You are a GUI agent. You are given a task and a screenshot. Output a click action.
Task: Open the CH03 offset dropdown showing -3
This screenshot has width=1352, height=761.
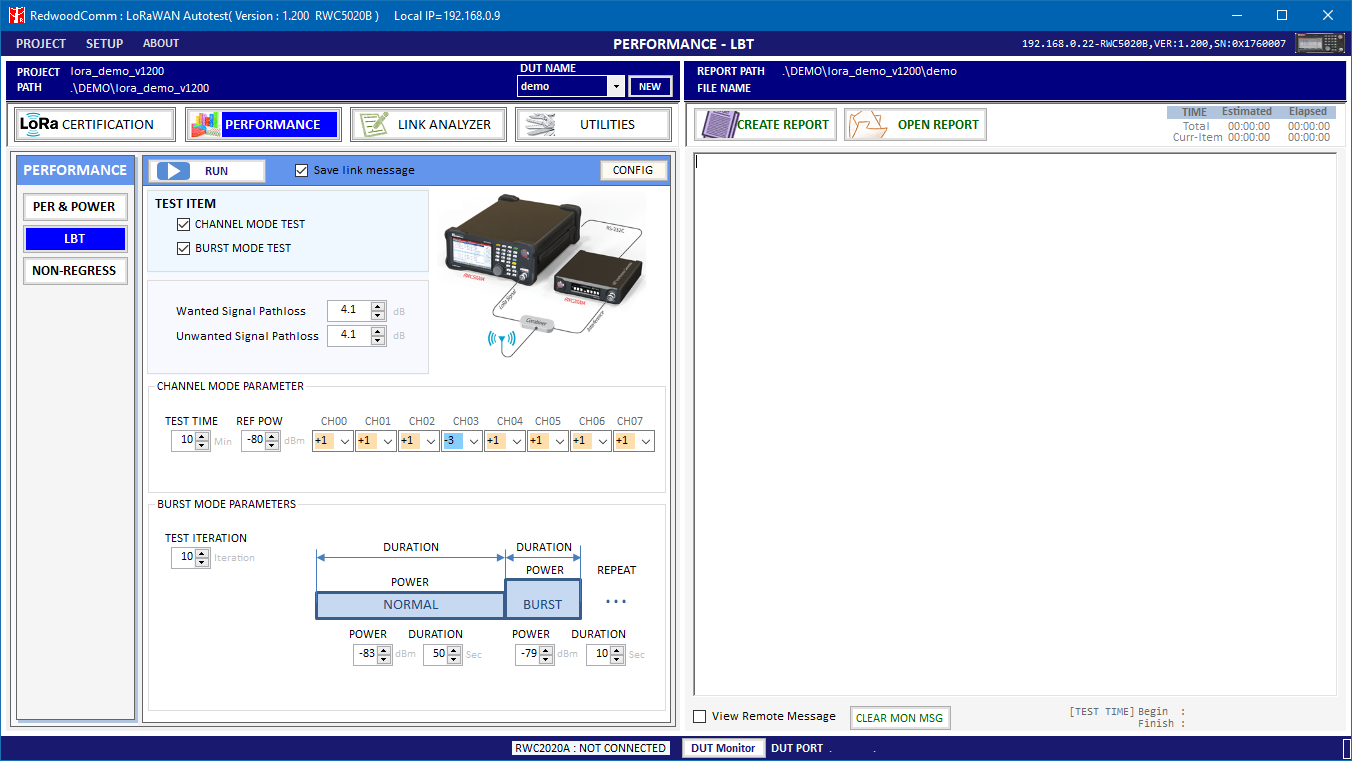(x=473, y=441)
